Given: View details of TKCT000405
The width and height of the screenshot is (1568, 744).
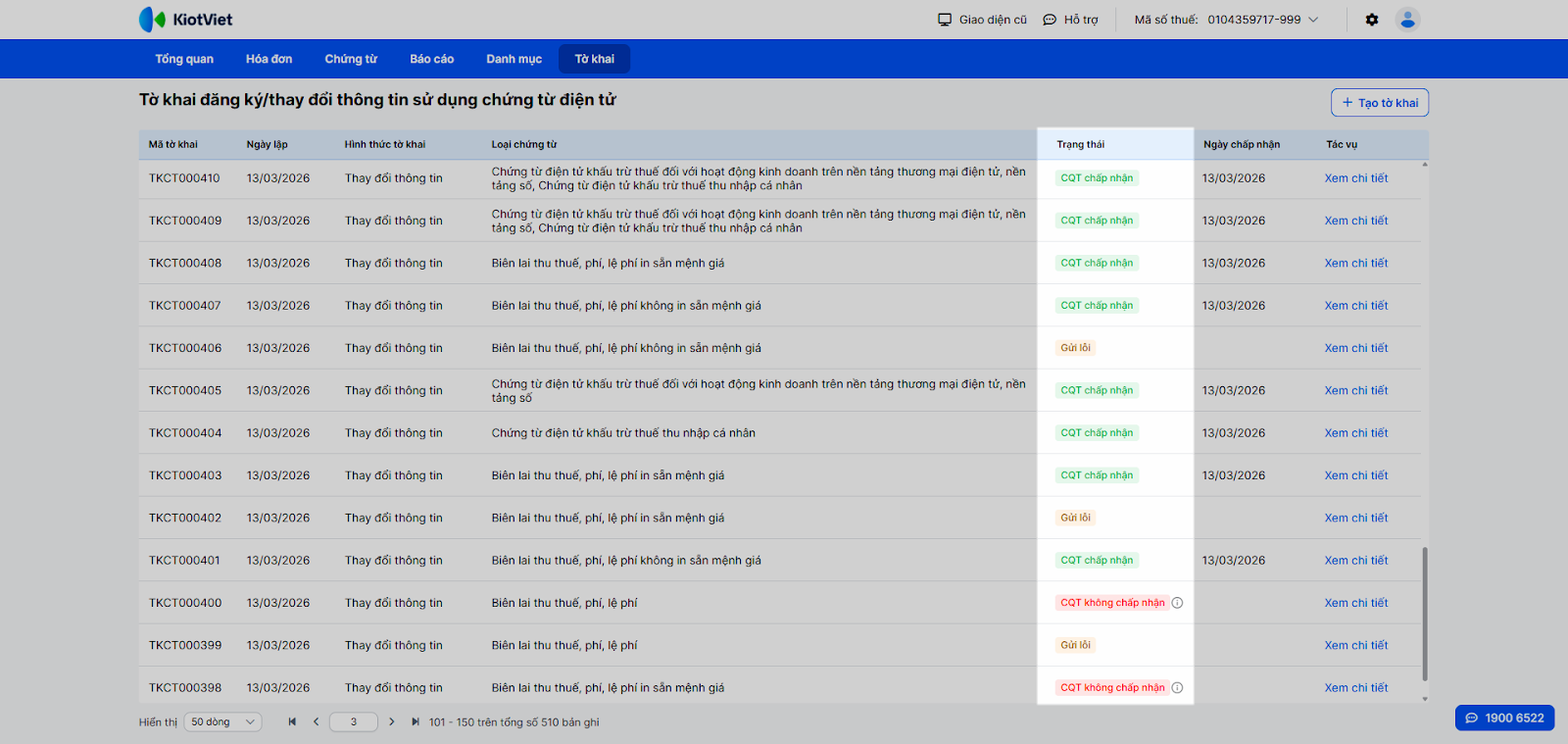Looking at the screenshot, I should pyautogui.click(x=1356, y=390).
